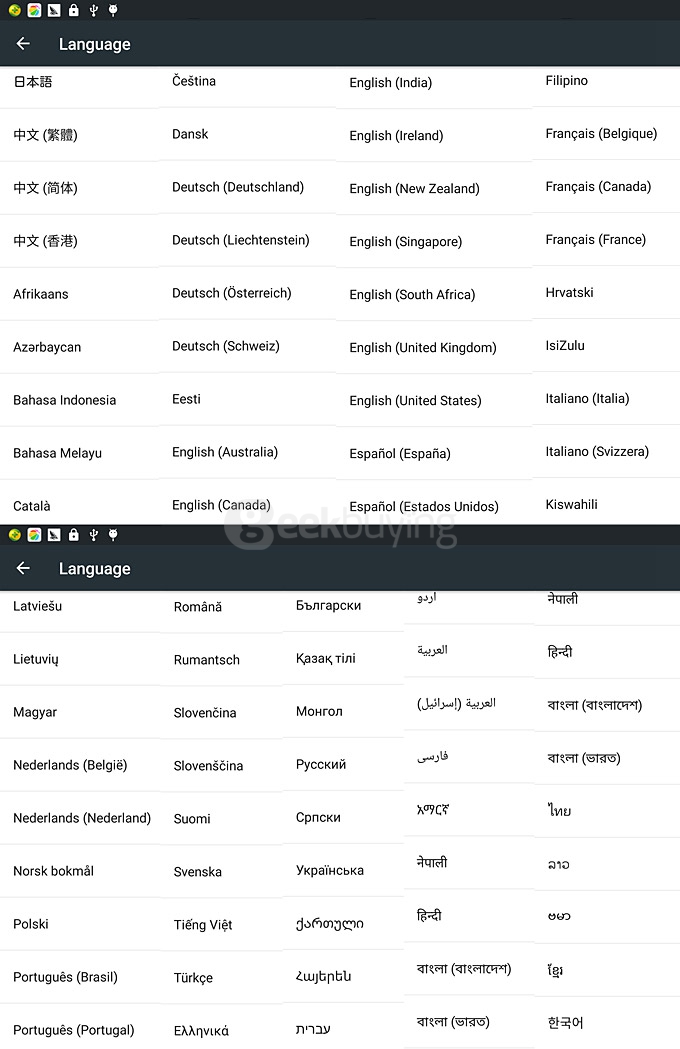Tap the back arrow above the 日本語 list

coord(23,44)
